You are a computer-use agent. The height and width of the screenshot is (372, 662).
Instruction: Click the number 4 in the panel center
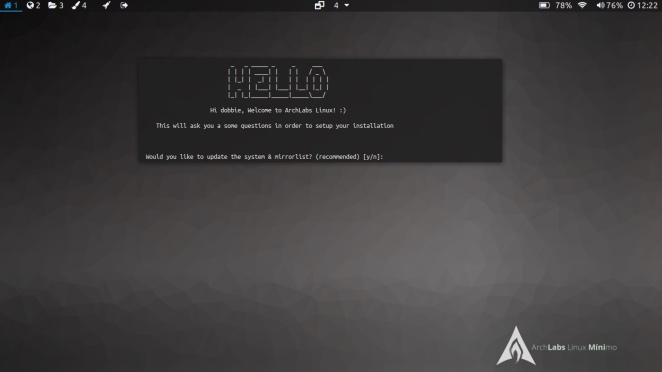click(336, 5)
